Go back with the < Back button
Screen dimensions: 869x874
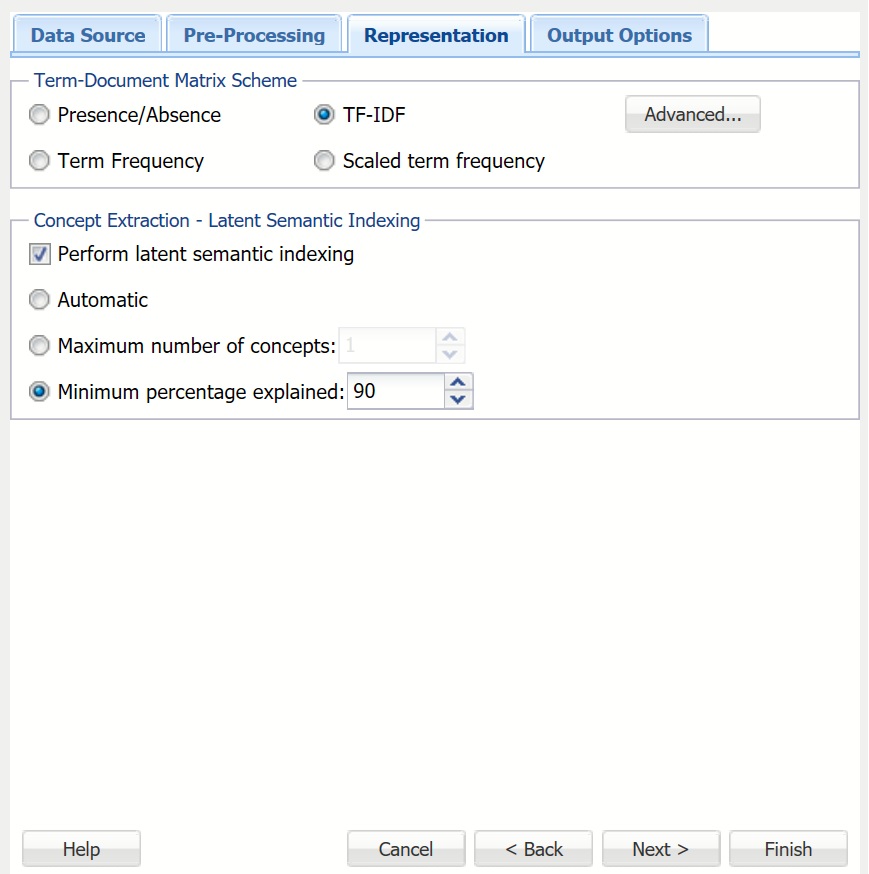(x=533, y=849)
